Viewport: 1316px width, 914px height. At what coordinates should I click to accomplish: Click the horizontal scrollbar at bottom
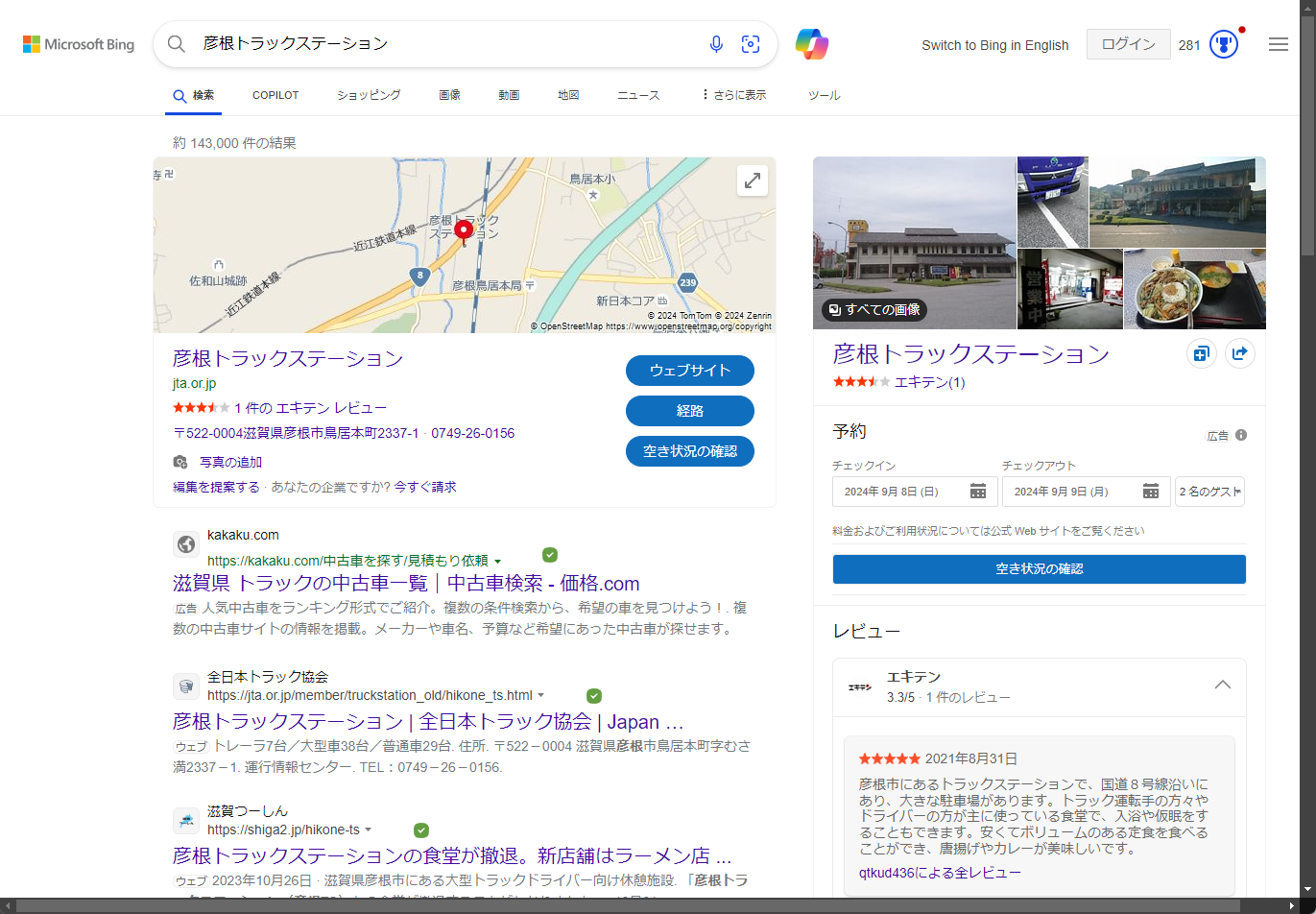(629, 906)
